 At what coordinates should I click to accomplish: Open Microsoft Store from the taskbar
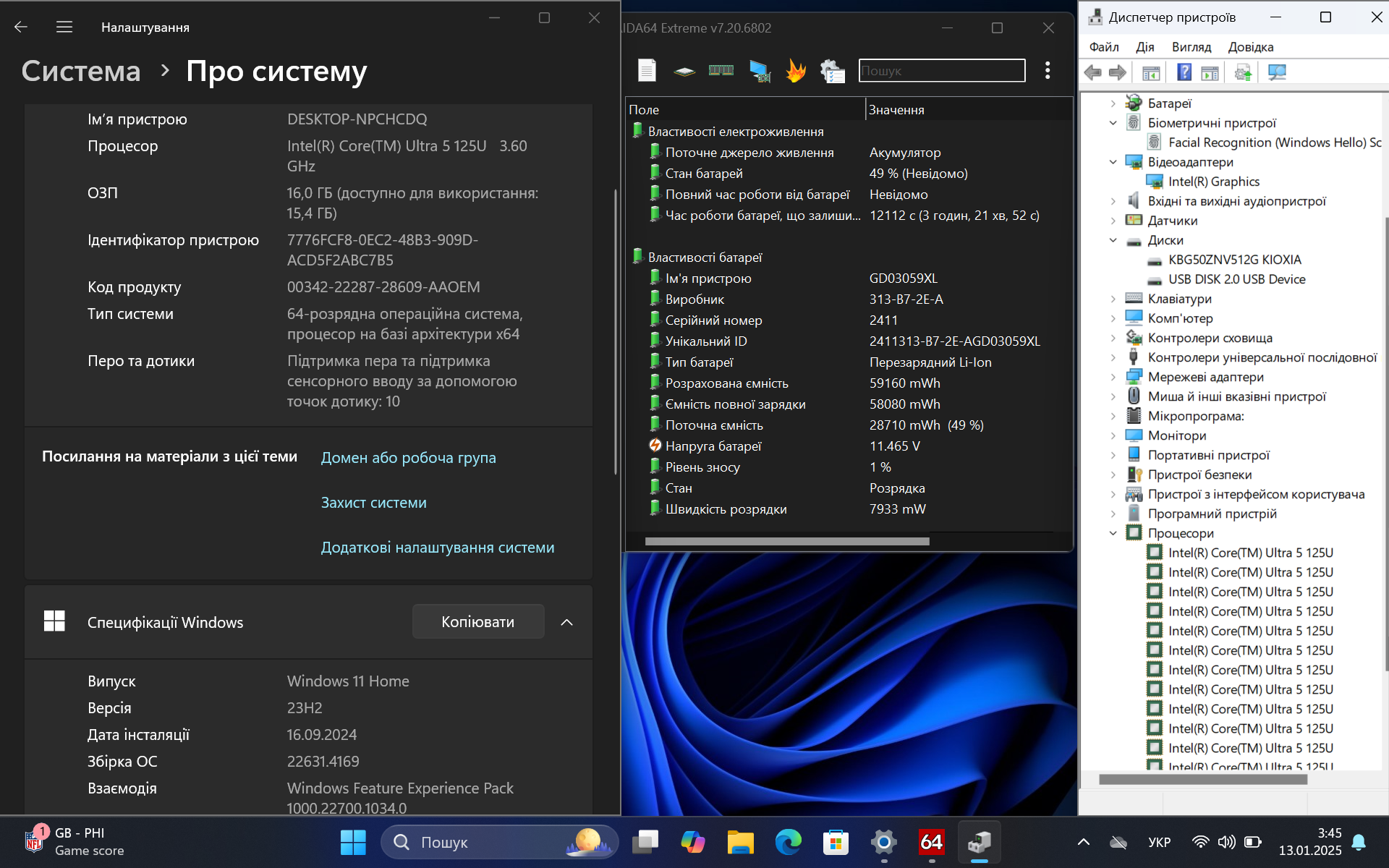[836, 842]
